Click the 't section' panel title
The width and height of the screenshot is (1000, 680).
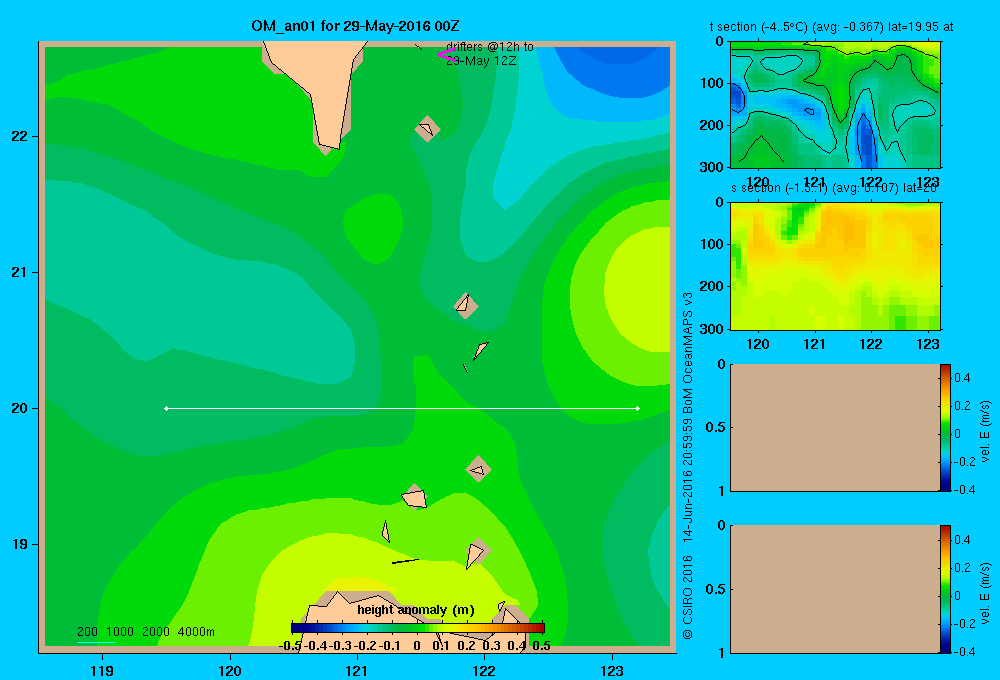tap(832, 27)
